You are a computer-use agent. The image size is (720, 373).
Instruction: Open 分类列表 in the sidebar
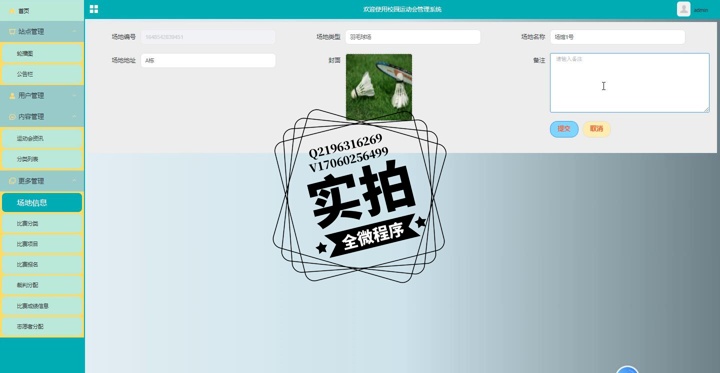pos(42,159)
